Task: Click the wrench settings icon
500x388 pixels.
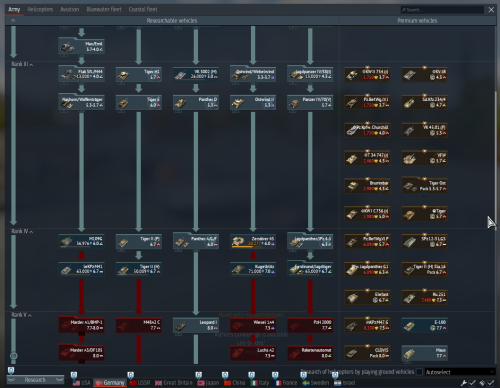Action: (463, 383)
